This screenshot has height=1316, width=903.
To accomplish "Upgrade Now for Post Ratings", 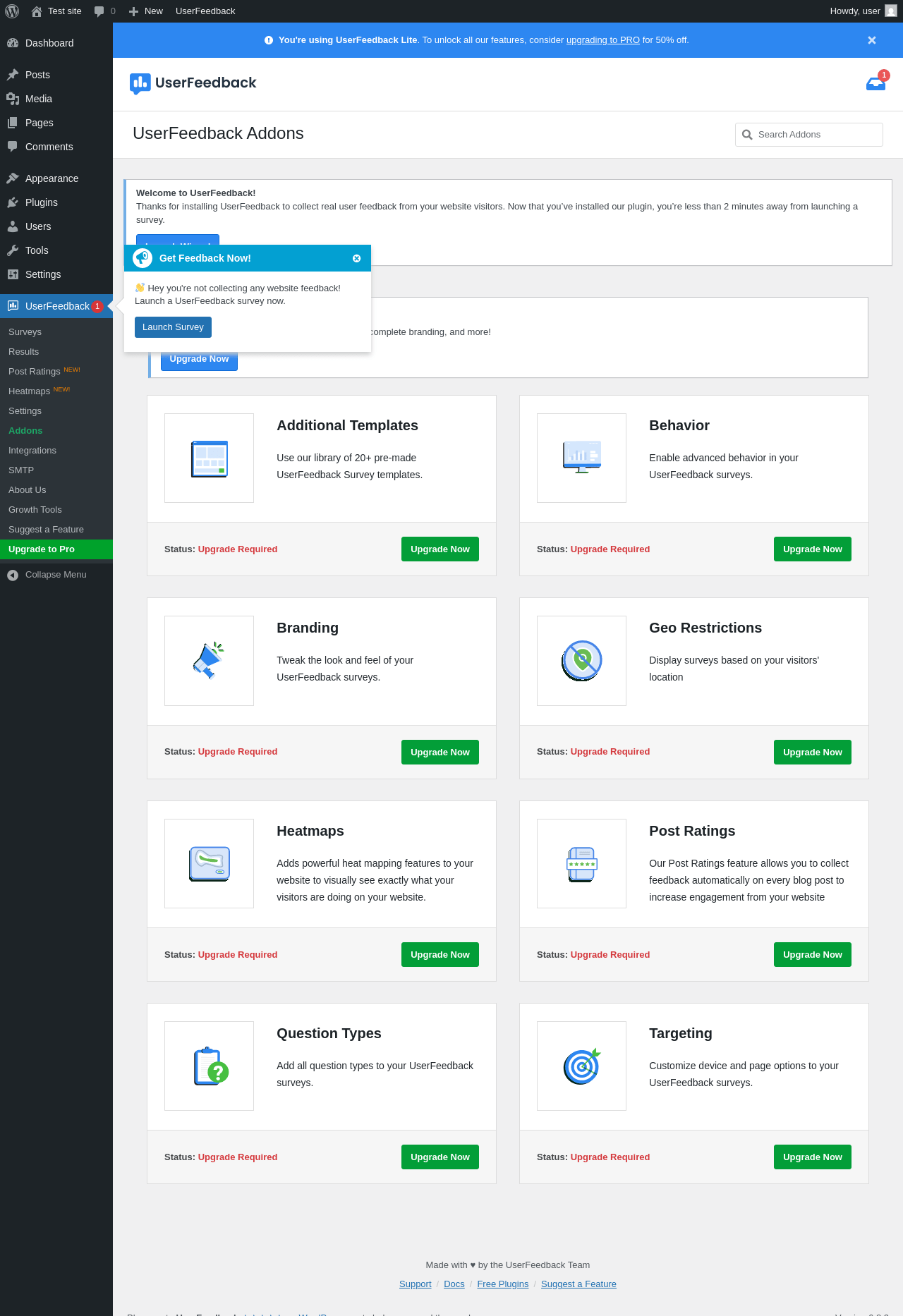I will (813, 955).
